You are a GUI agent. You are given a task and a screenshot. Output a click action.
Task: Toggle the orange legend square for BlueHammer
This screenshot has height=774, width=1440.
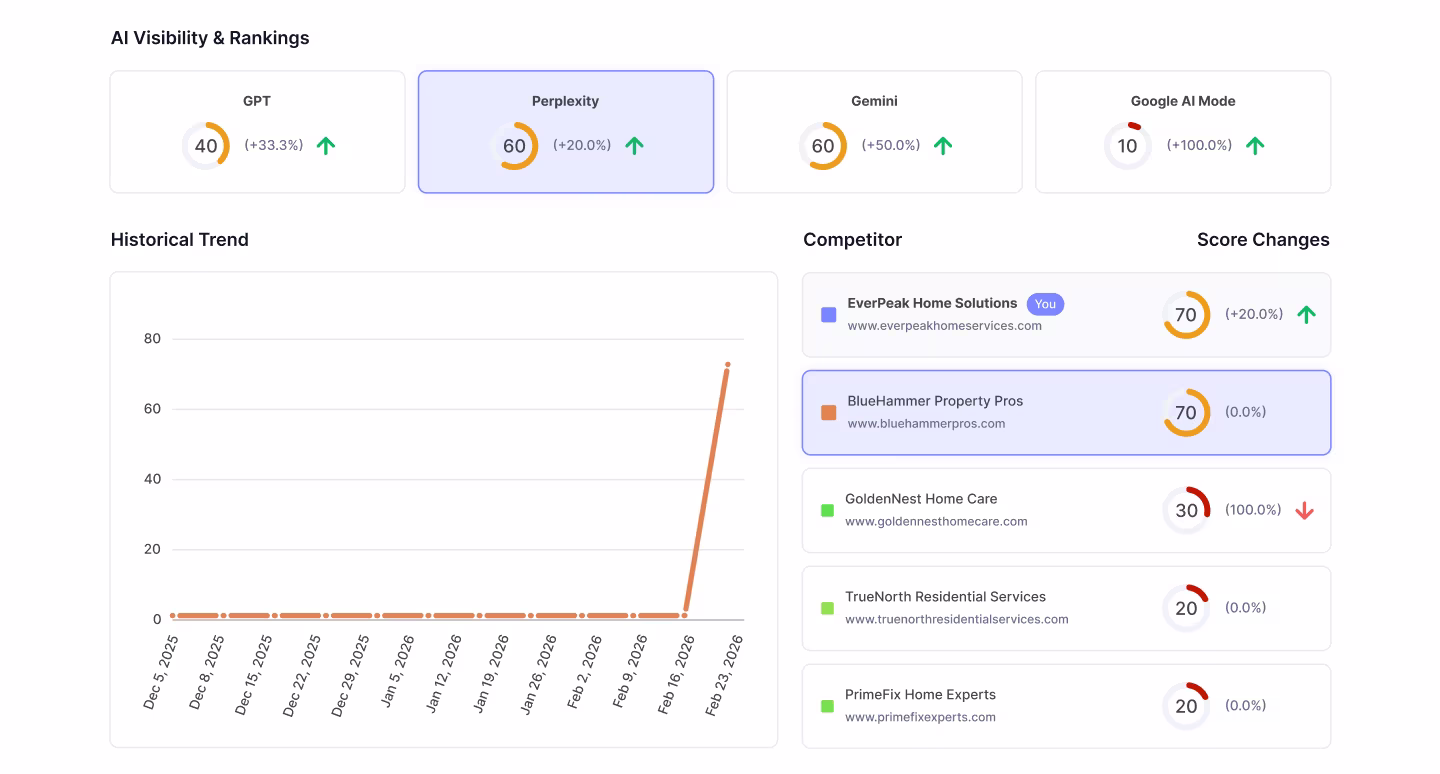(827, 411)
